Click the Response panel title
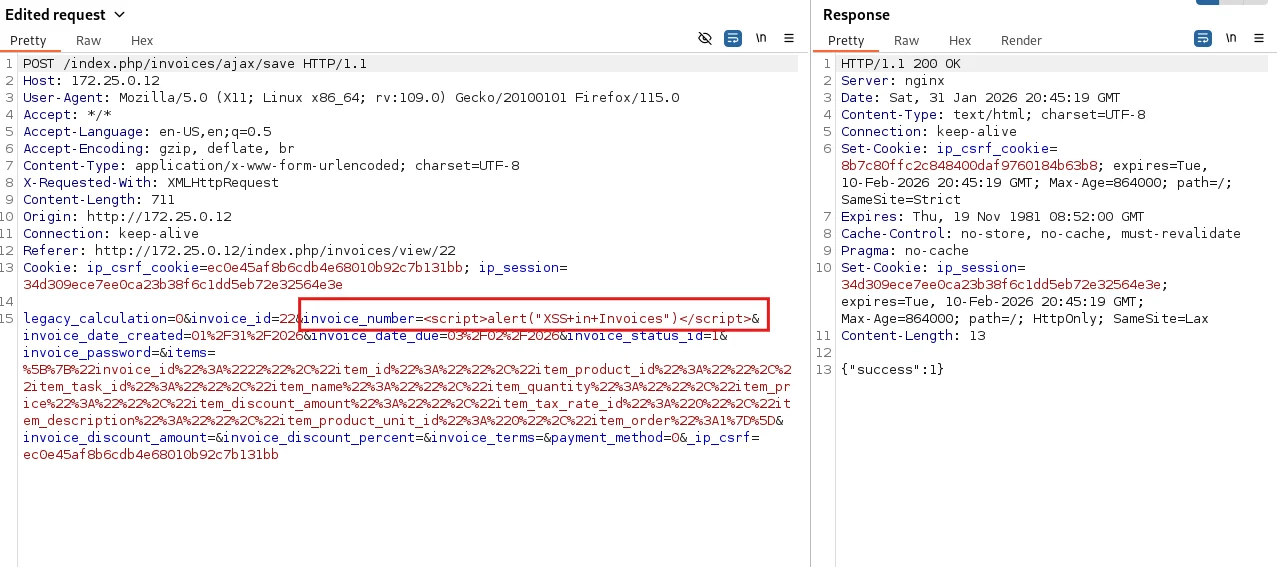Viewport: 1277px width, 567px height. (x=856, y=14)
